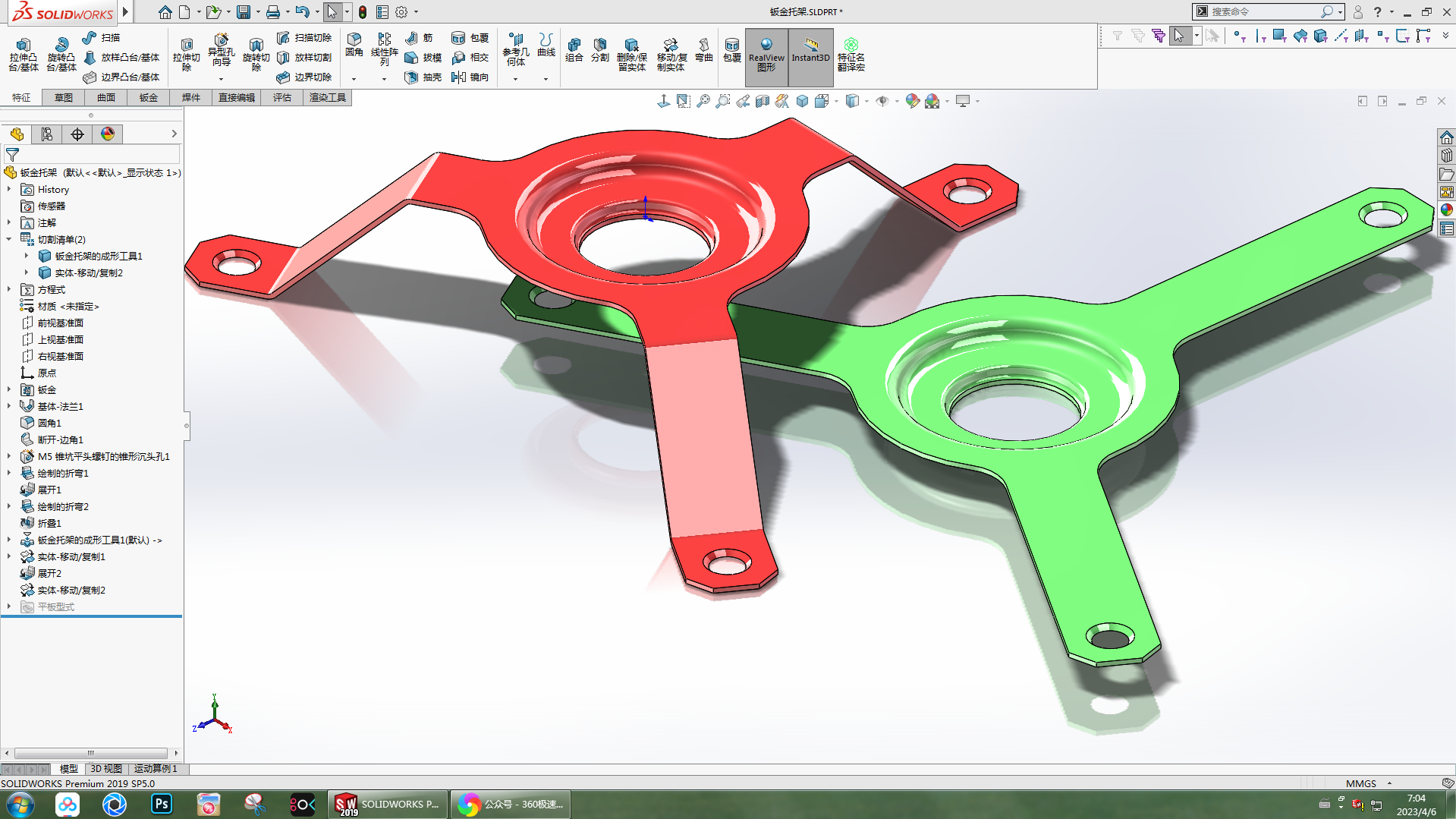The width and height of the screenshot is (1456, 819).
Task: Open the Hide/Show Items eye icon
Action: tap(882, 101)
